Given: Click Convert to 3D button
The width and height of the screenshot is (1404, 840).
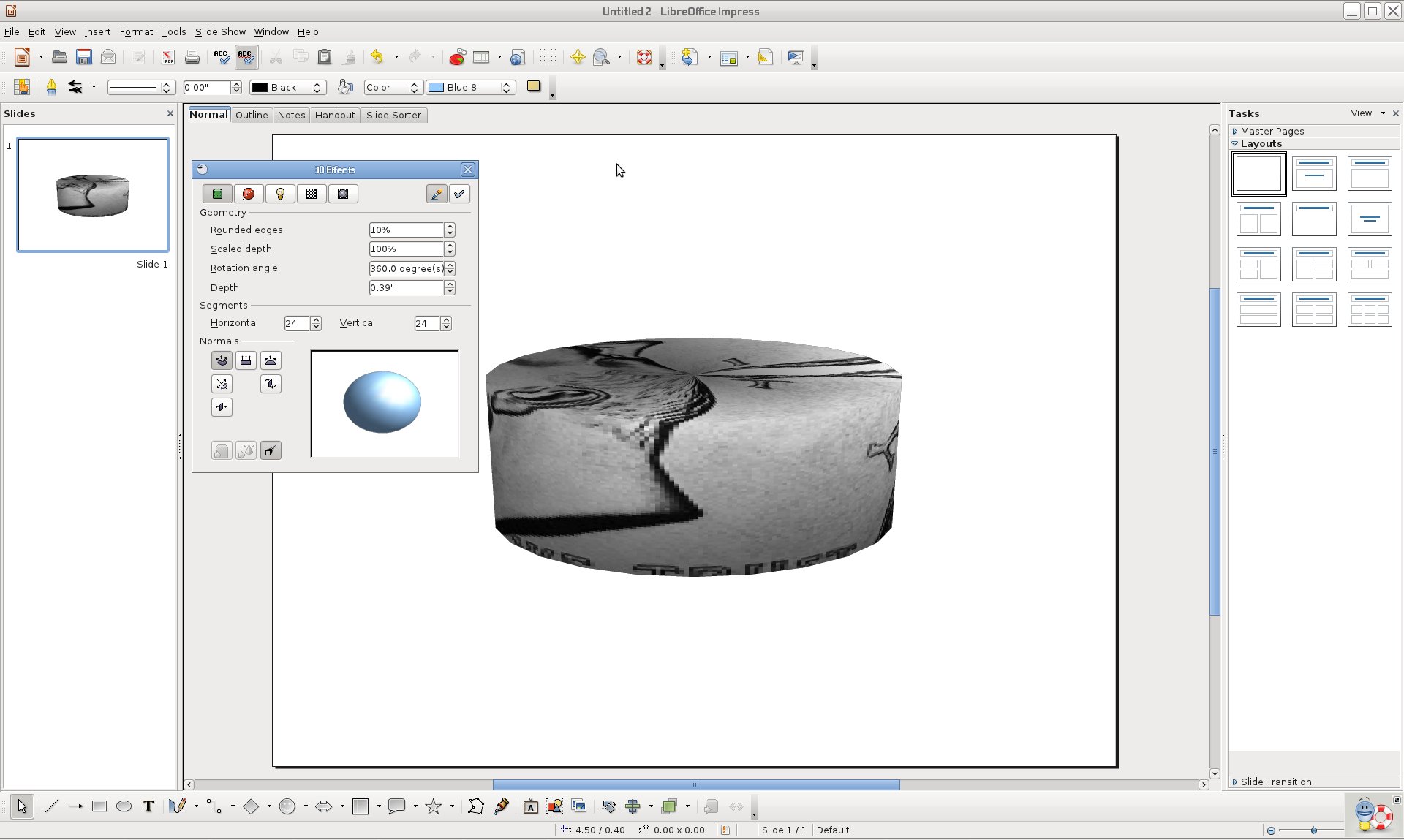Looking at the screenshot, I should pos(222,450).
